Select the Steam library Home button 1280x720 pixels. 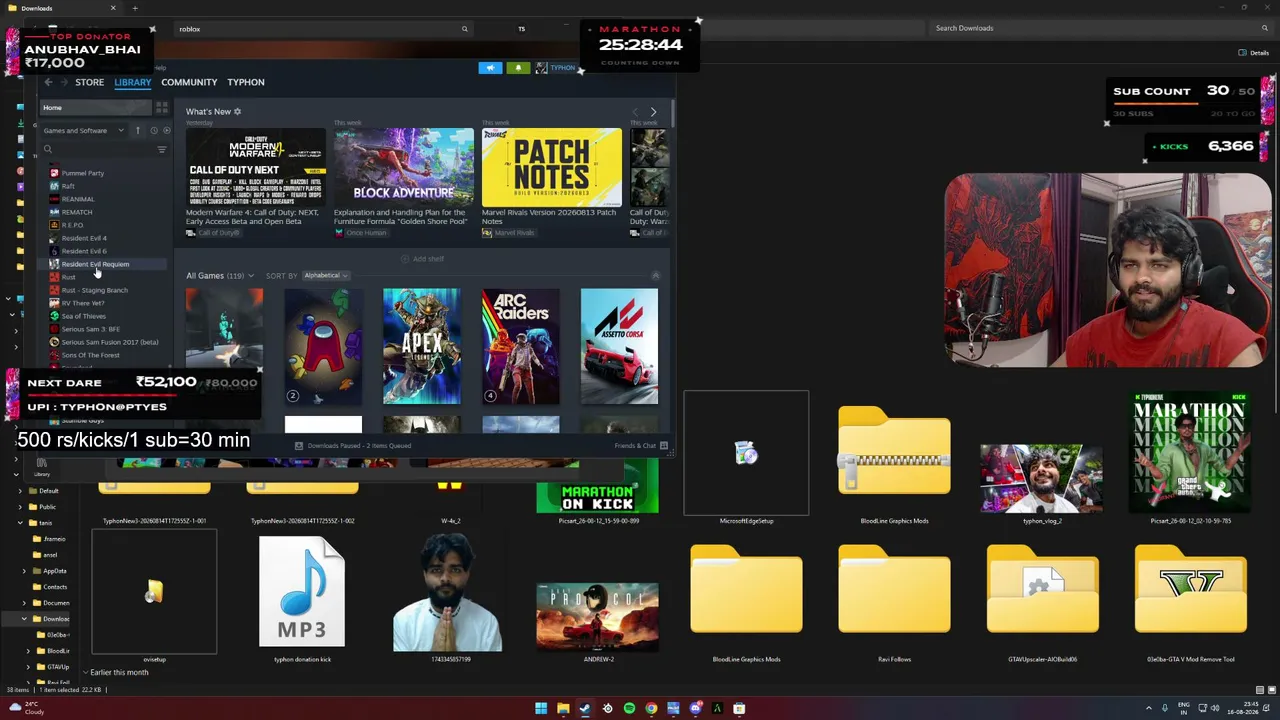[96, 108]
